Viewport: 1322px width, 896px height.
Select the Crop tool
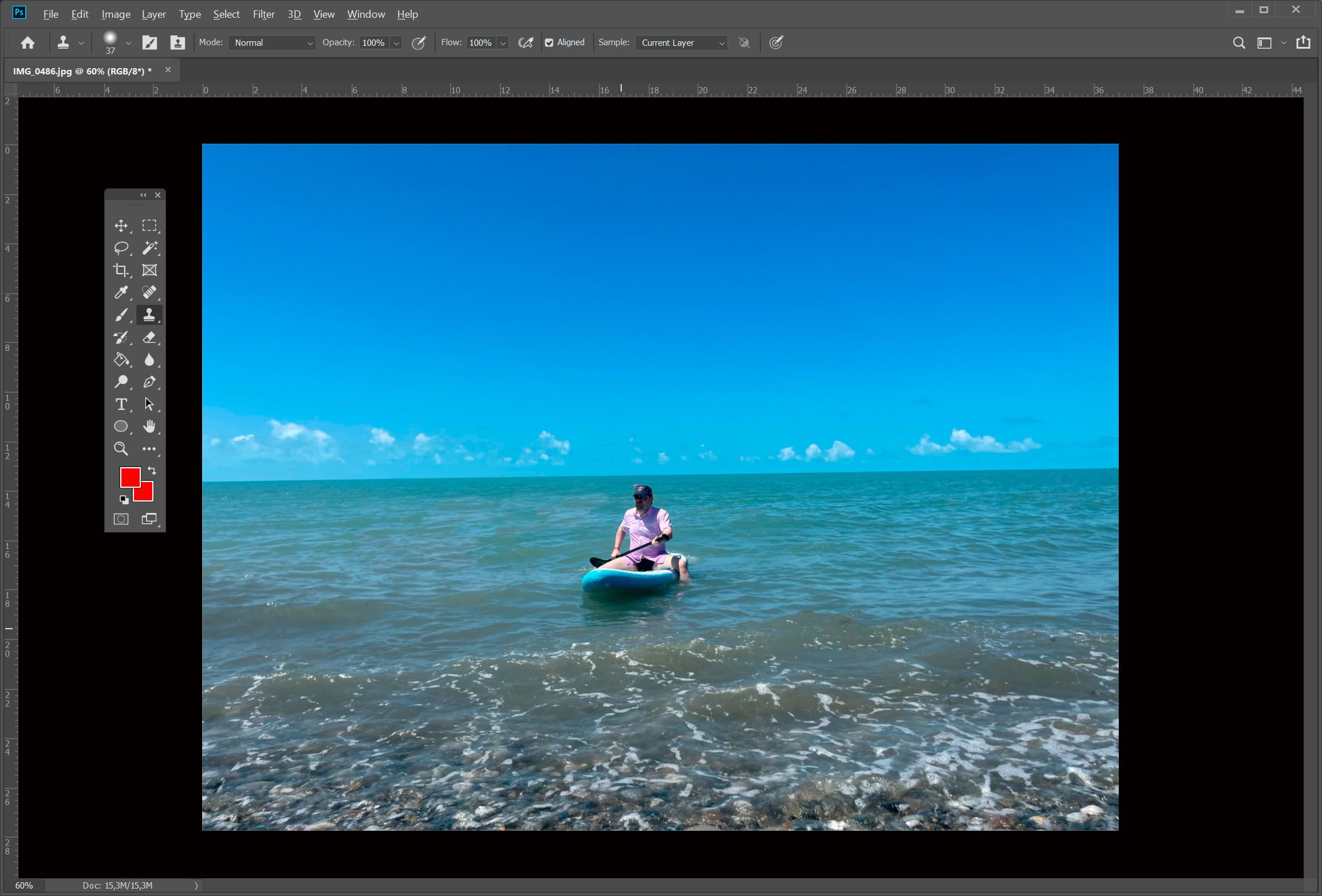click(120, 270)
